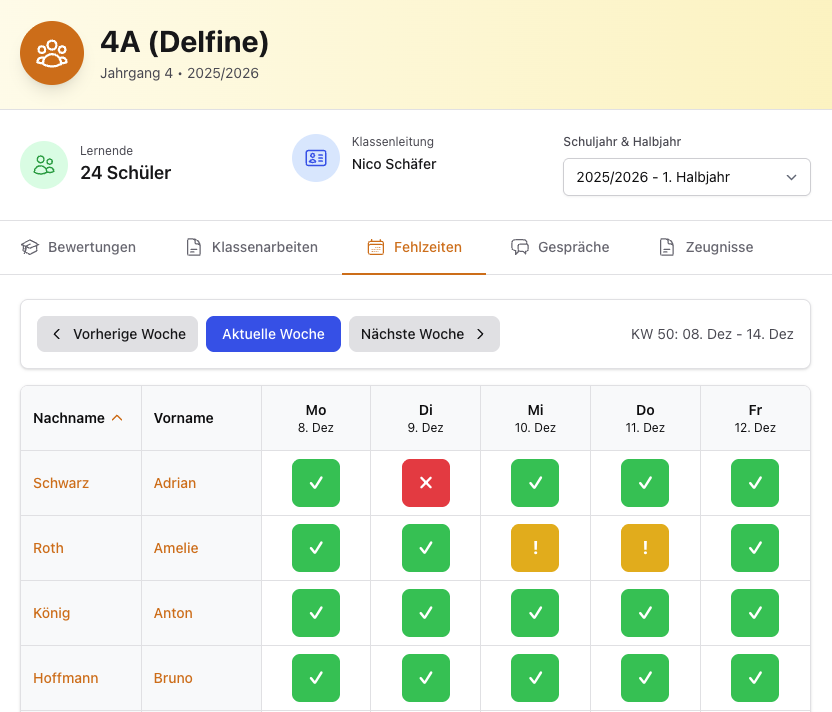832x712 pixels.
Task: Click the blue Klassenleitung ID card icon
Action: [316, 158]
